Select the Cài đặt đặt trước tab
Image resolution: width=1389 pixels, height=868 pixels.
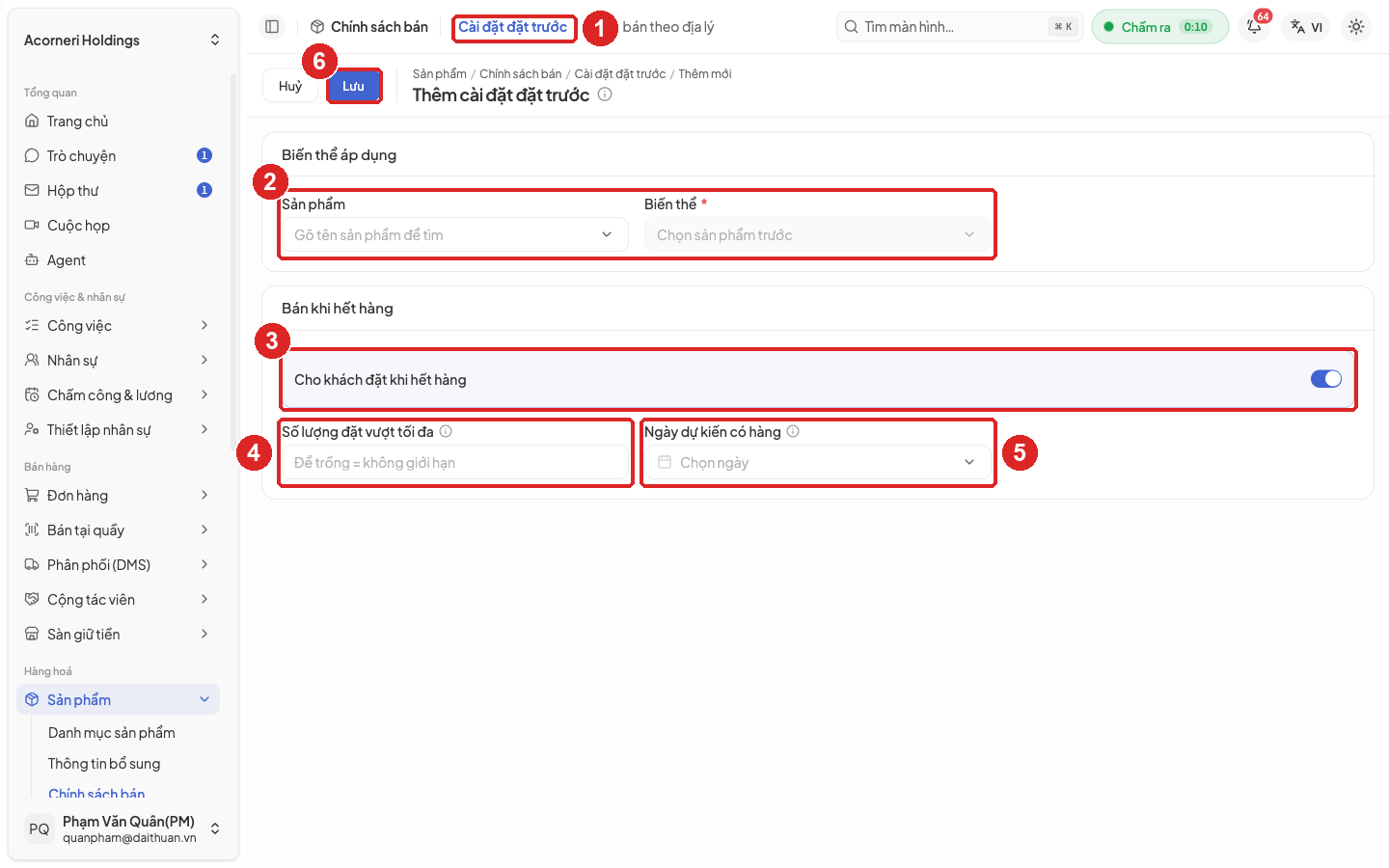coord(513,27)
